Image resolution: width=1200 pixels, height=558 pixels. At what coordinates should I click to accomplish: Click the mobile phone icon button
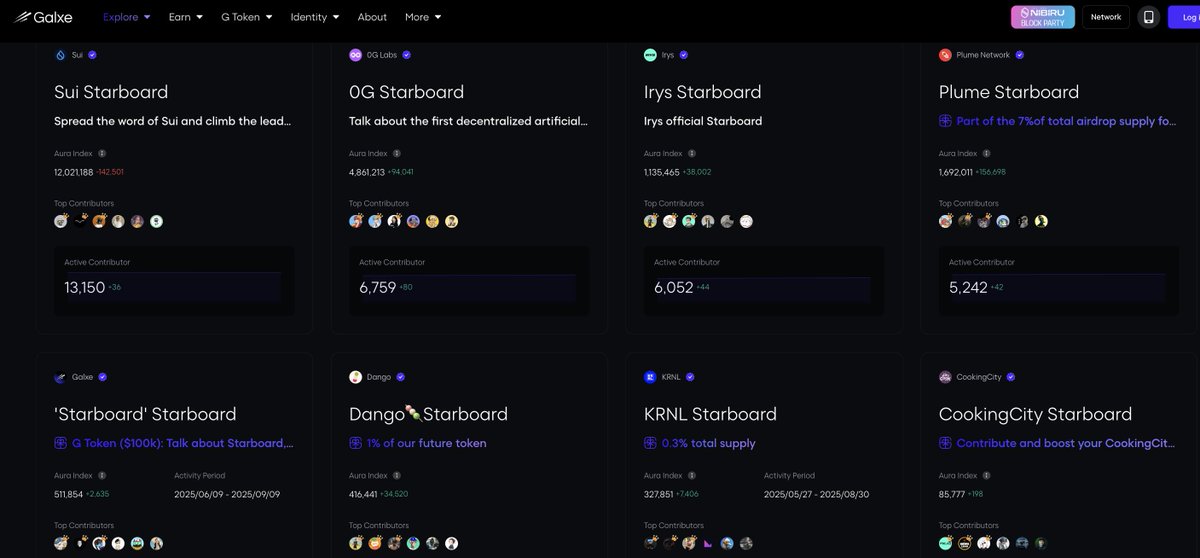point(1149,17)
